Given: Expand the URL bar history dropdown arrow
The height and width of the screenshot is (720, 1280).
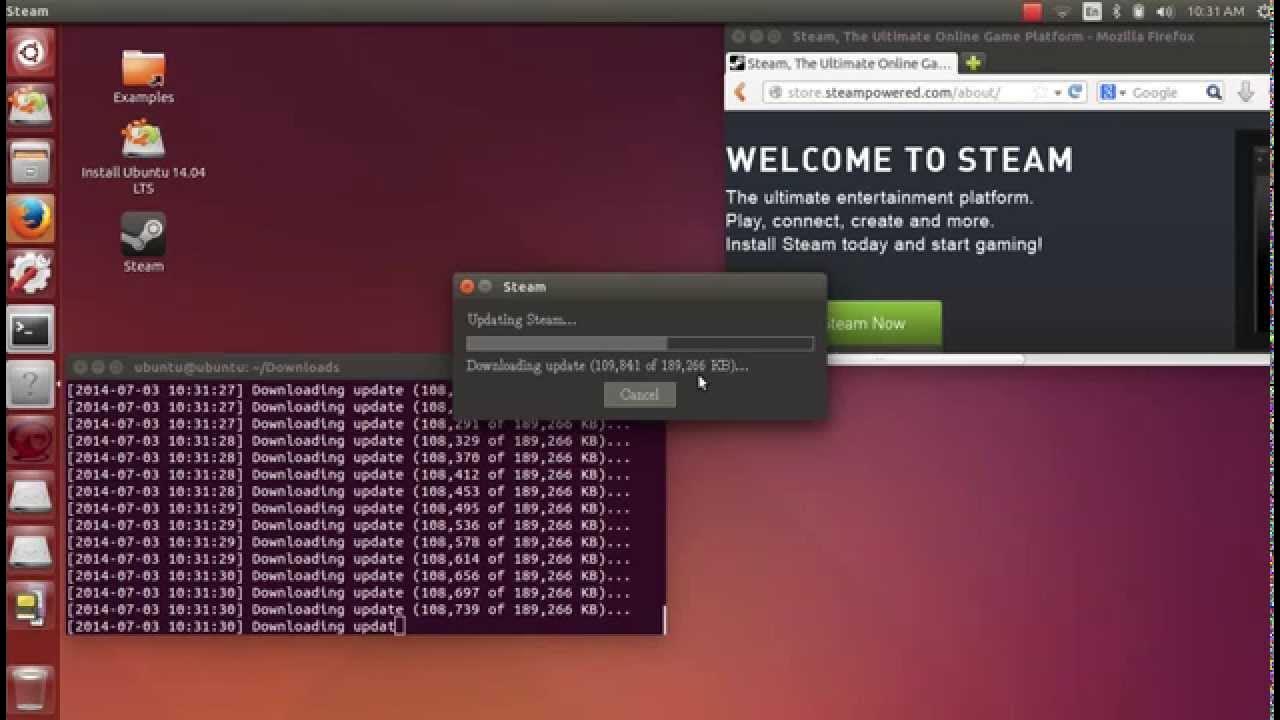Looking at the screenshot, I should click(x=1058, y=92).
